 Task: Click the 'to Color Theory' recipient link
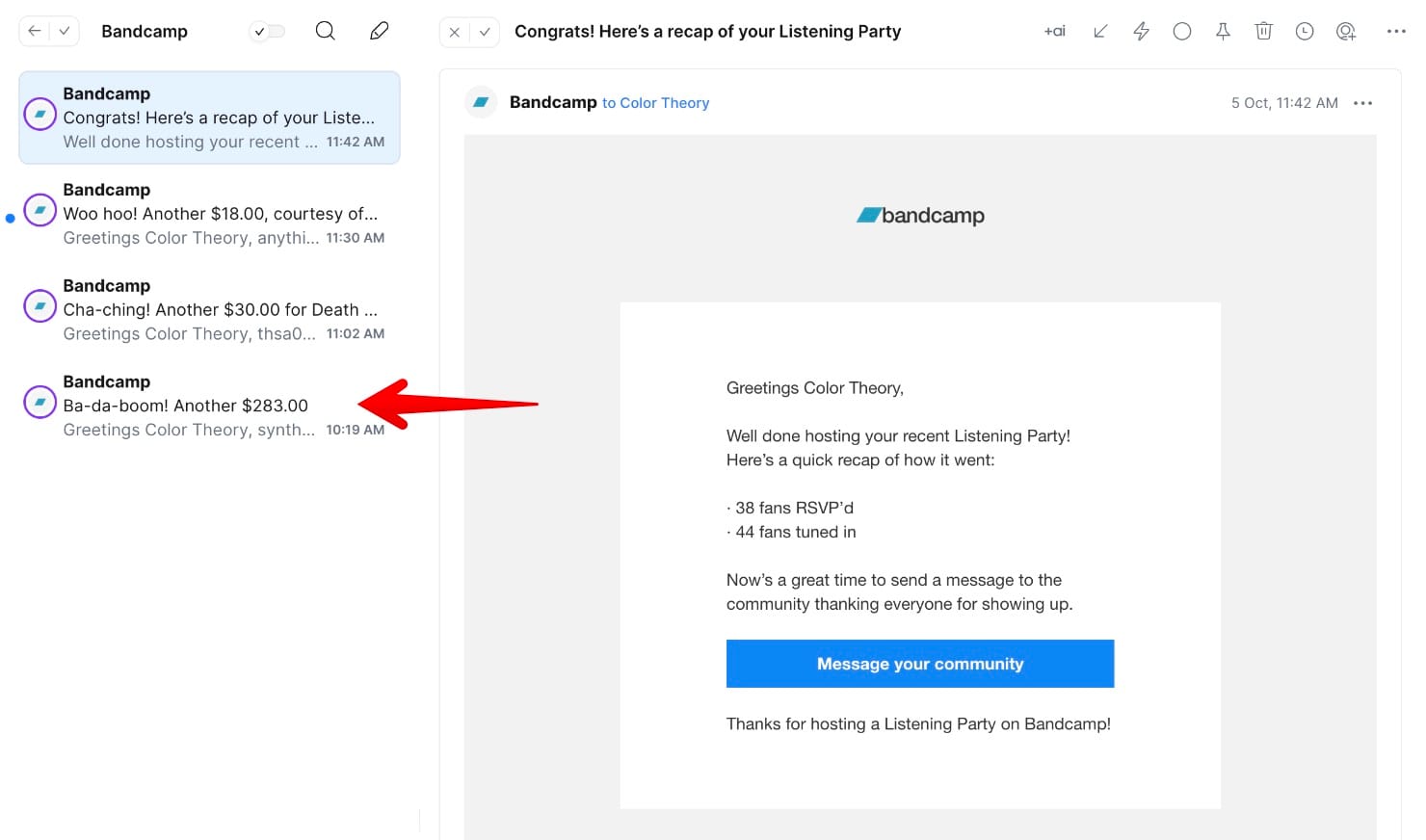pyautogui.click(x=655, y=103)
